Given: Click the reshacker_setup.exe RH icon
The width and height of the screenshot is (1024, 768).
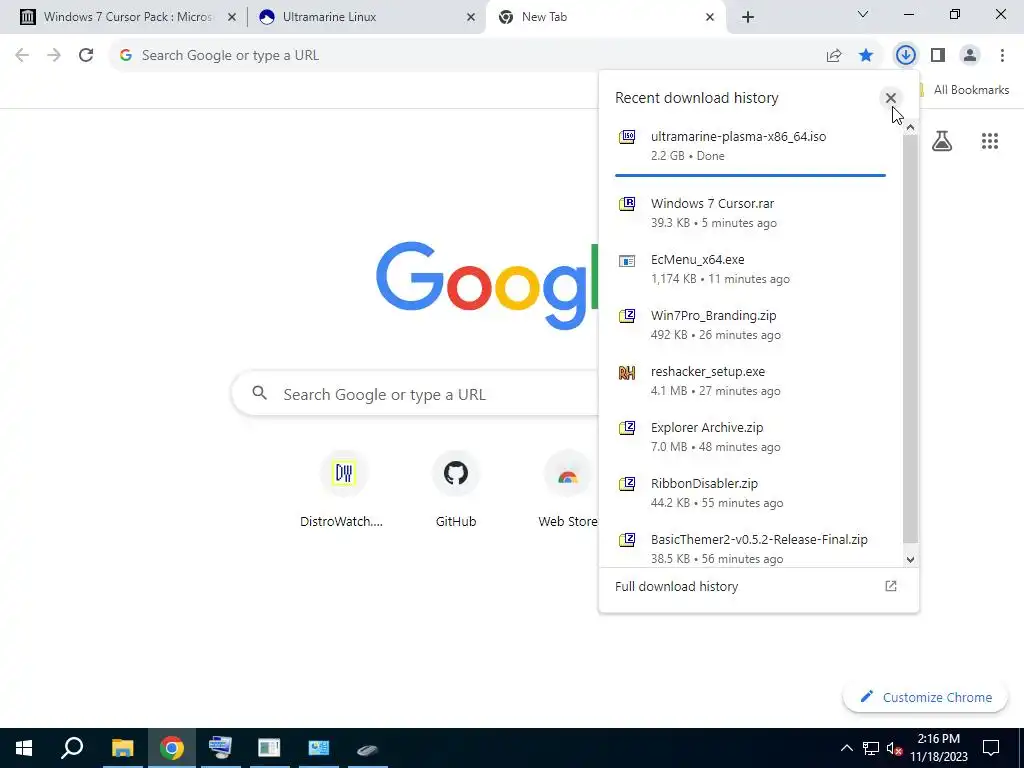Looking at the screenshot, I should point(627,372).
